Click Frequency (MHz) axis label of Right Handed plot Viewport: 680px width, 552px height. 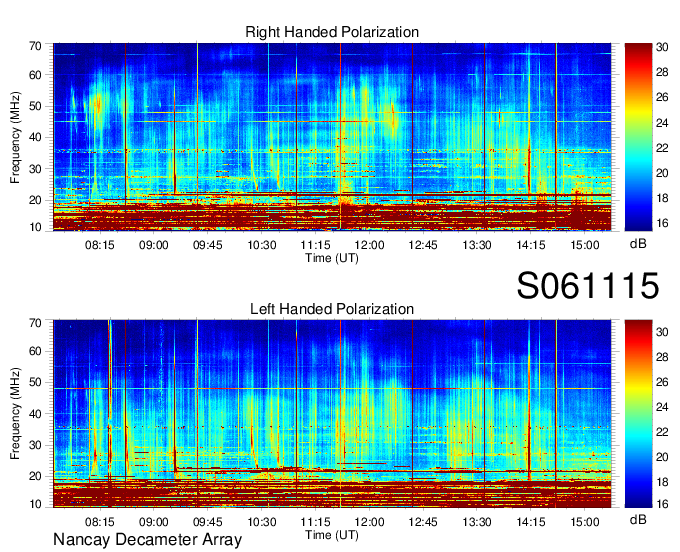click(x=15, y=137)
